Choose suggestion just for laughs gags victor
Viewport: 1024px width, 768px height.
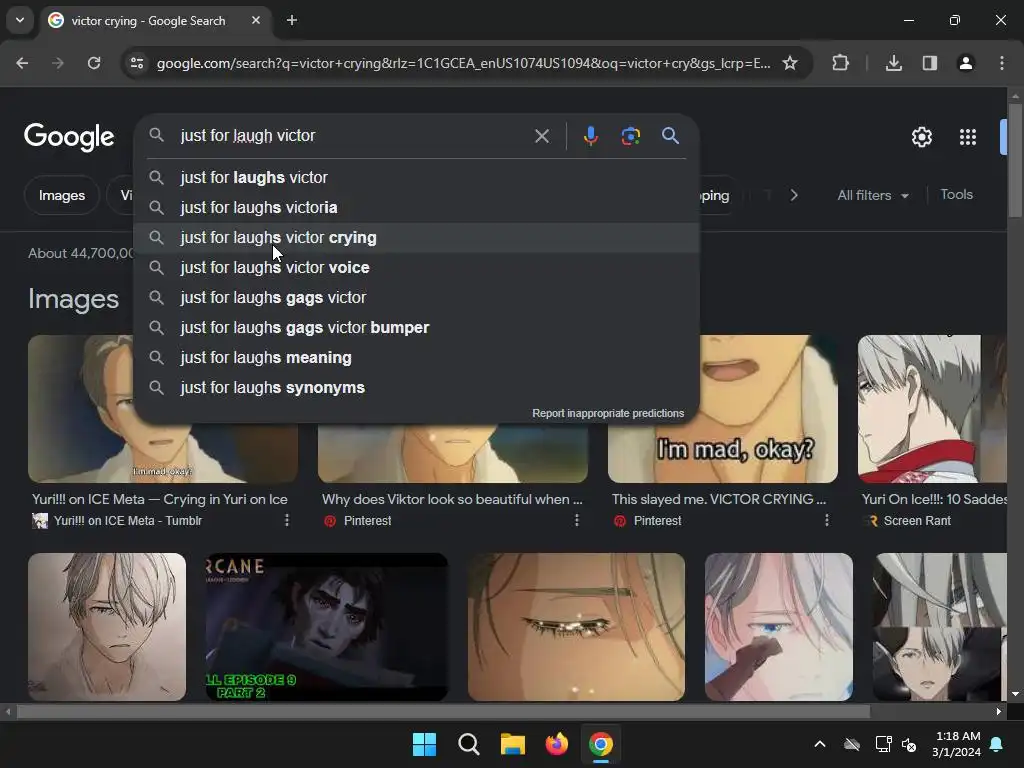click(417, 298)
